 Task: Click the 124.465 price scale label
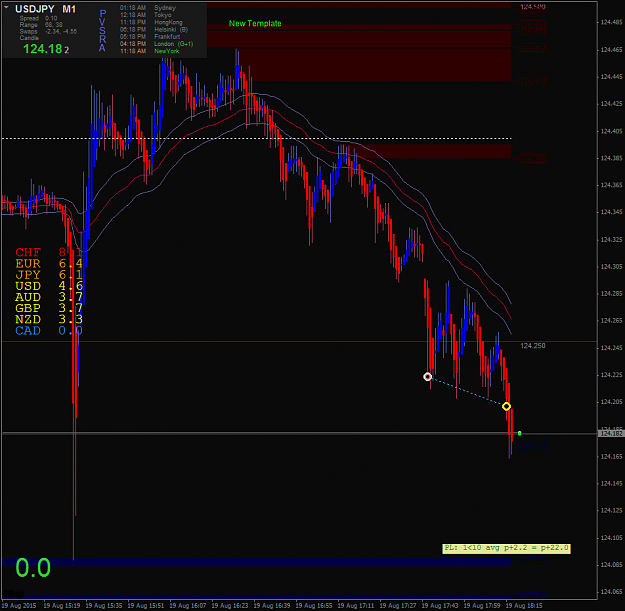pyautogui.click(x=611, y=49)
